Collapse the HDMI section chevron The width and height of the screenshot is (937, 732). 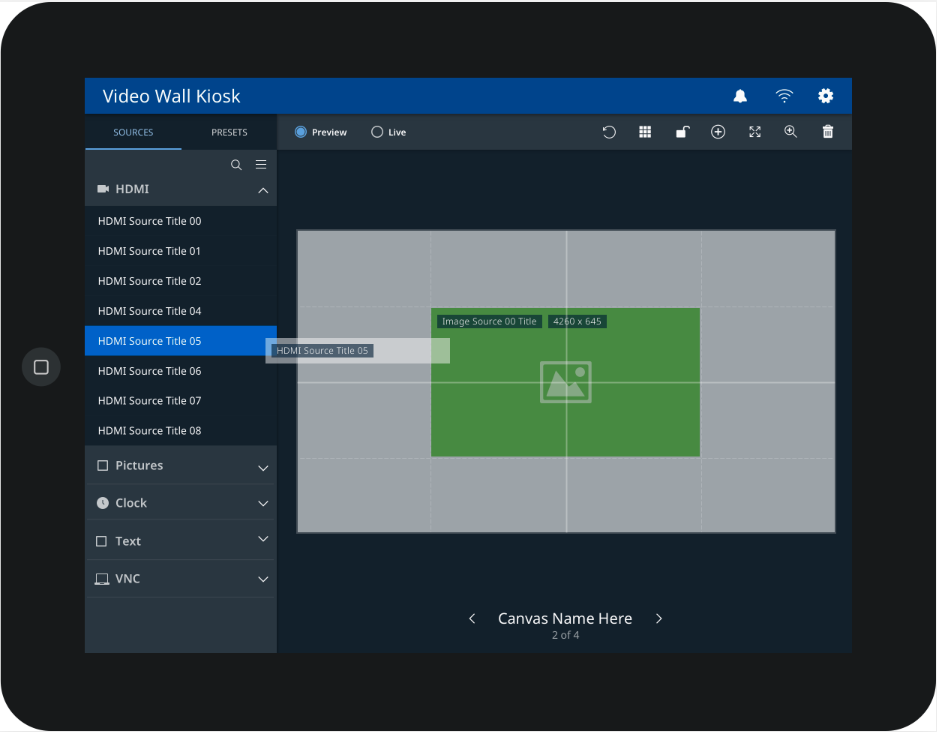point(263,190)
